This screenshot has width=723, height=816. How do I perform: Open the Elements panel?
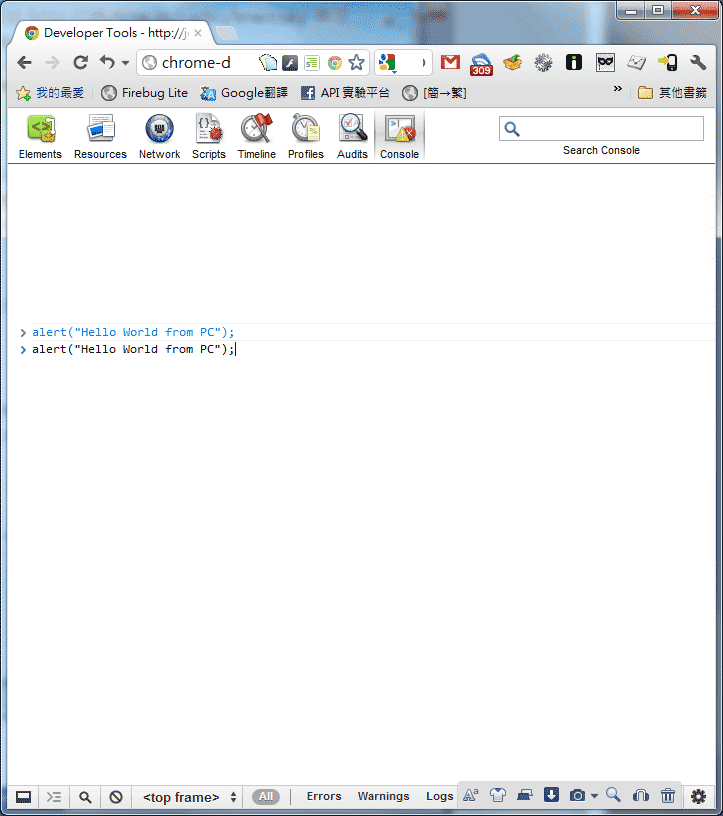tap(40, 137)
